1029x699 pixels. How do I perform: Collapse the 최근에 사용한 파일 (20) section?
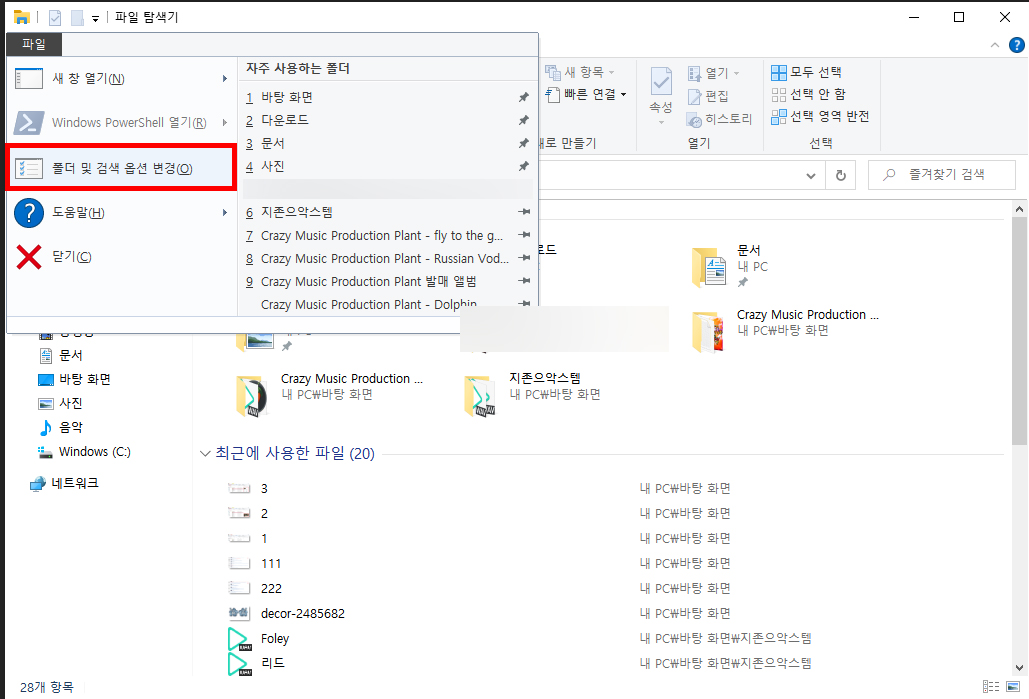coord(205,454)
